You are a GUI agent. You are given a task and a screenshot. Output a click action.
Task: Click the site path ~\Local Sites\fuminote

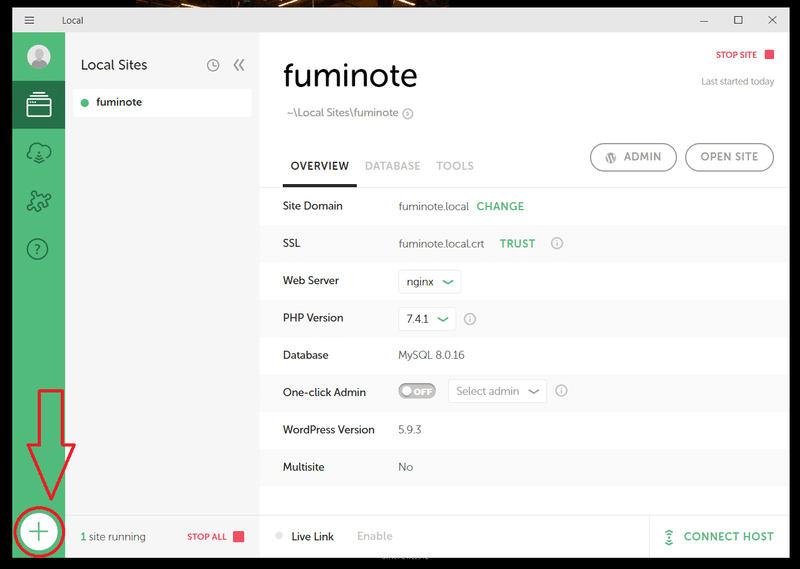[342, 113]
